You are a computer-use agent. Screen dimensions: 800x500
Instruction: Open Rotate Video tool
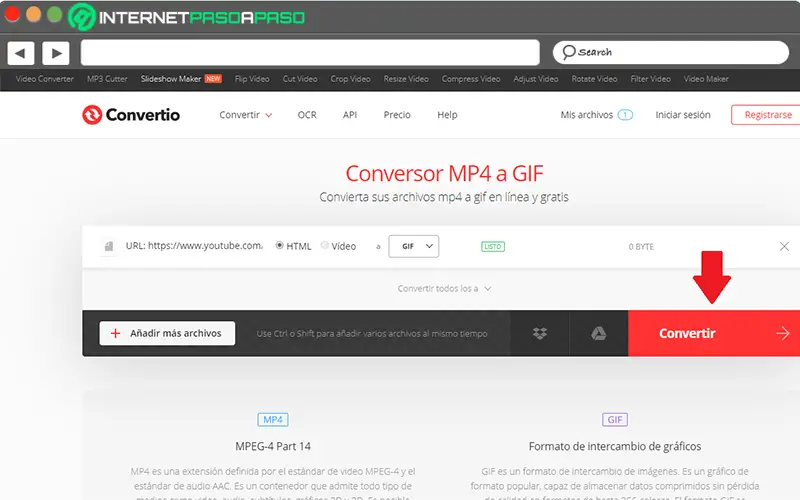(x=594, y=79)
